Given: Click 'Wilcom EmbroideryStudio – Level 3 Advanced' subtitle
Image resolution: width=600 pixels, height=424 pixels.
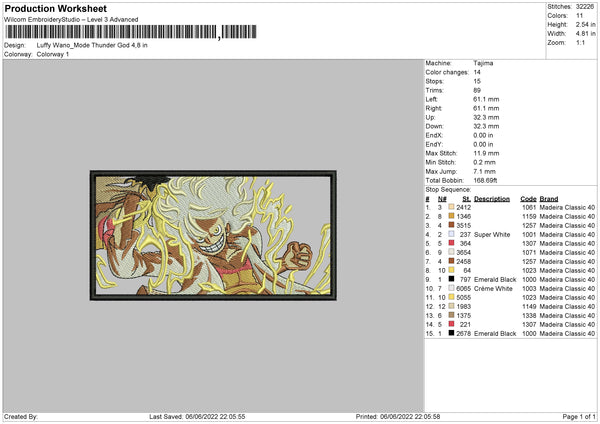Looking at the screenshot, I should pyautogui.click(x=71, y=20).
